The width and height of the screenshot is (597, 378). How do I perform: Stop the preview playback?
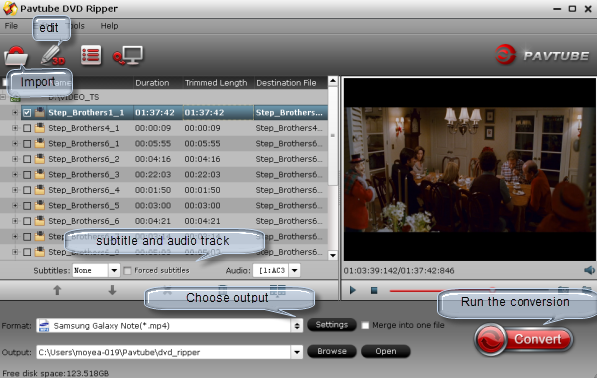tap(374, 290)
